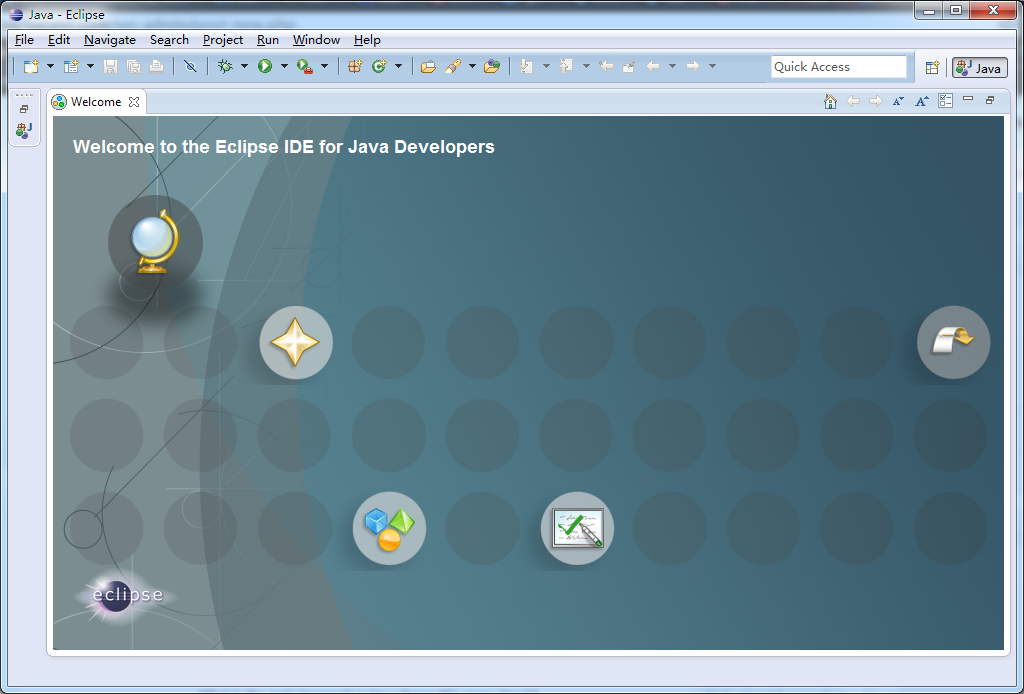
Task: Go to Workbench via the curved arrow icon
Action: tap(953, 342)
